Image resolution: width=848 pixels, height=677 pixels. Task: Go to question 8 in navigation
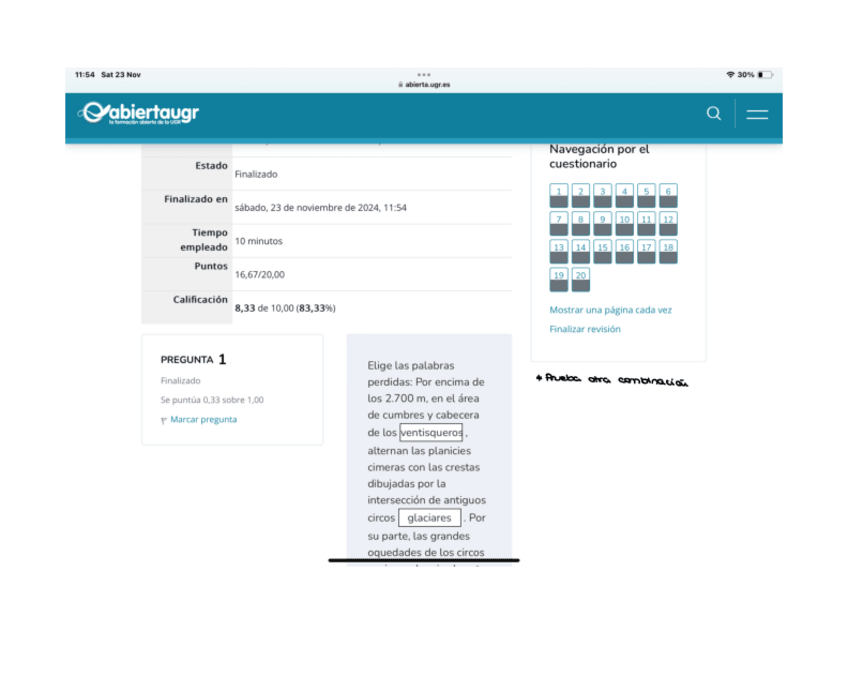point(580,224)
